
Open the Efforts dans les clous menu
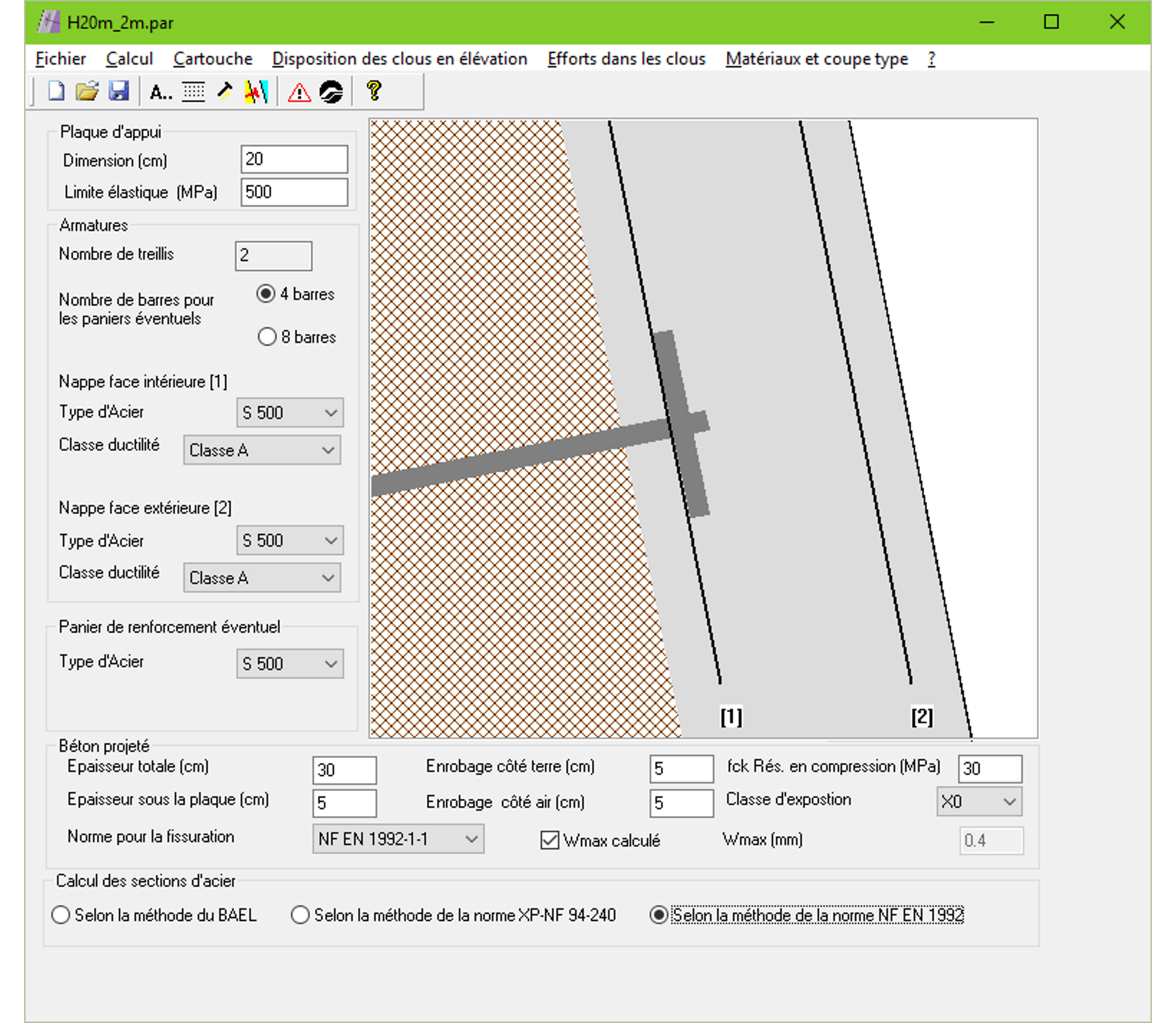coord(626,59)
